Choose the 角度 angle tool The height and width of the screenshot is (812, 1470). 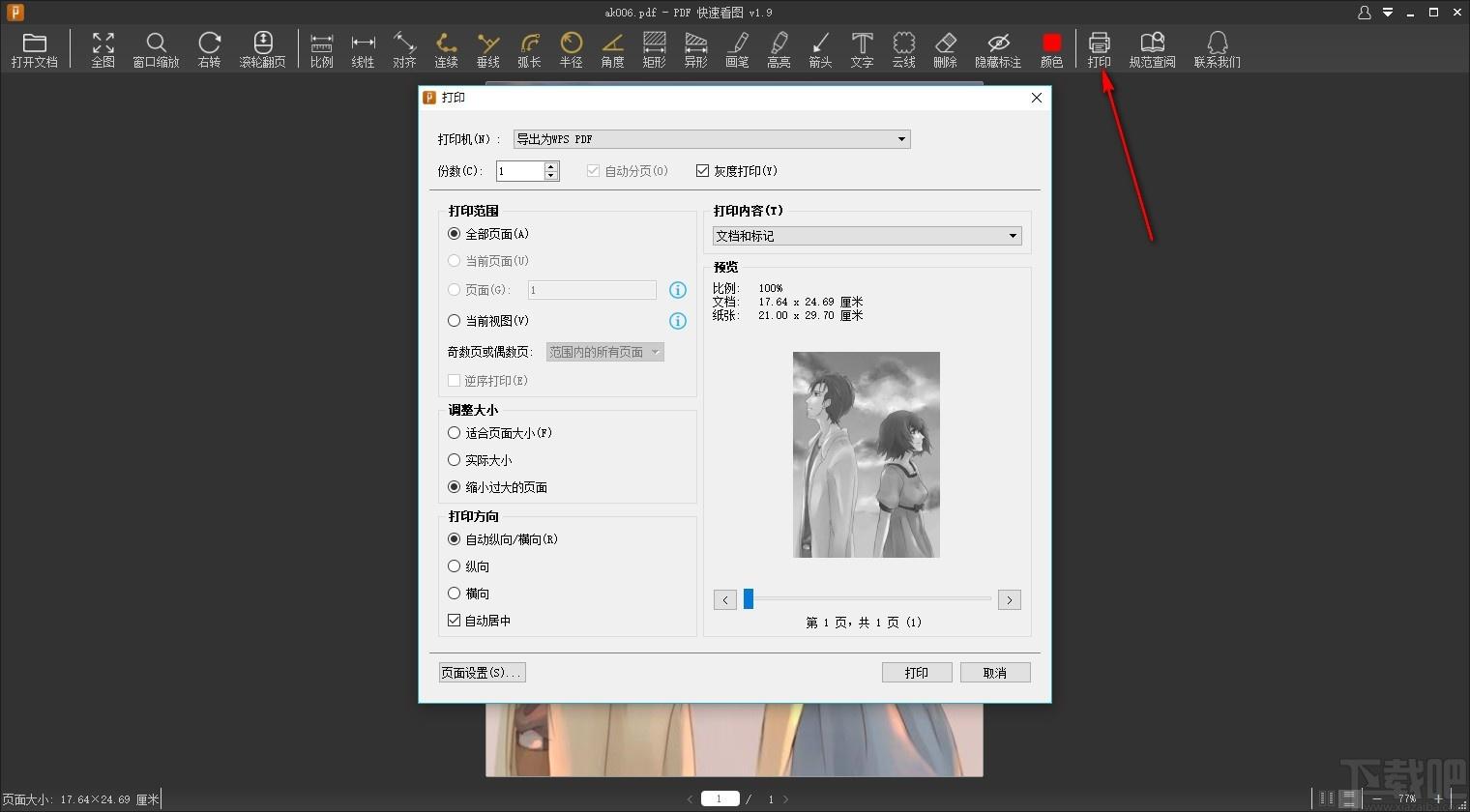pyautogui.click(x=612, y=49)
